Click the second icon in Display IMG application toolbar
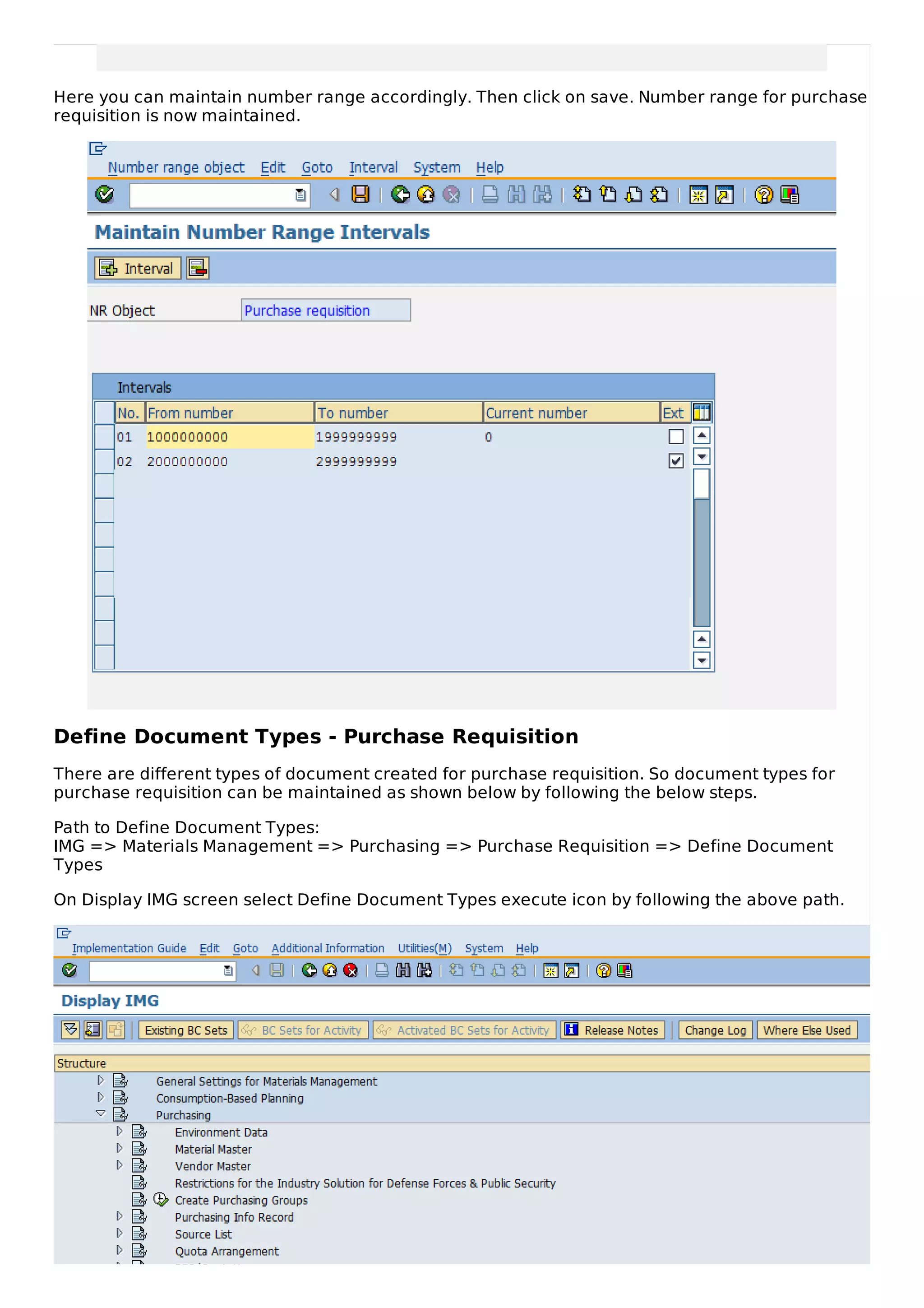The height and width of the screenshot is (1308, 924). point(93,1030)
